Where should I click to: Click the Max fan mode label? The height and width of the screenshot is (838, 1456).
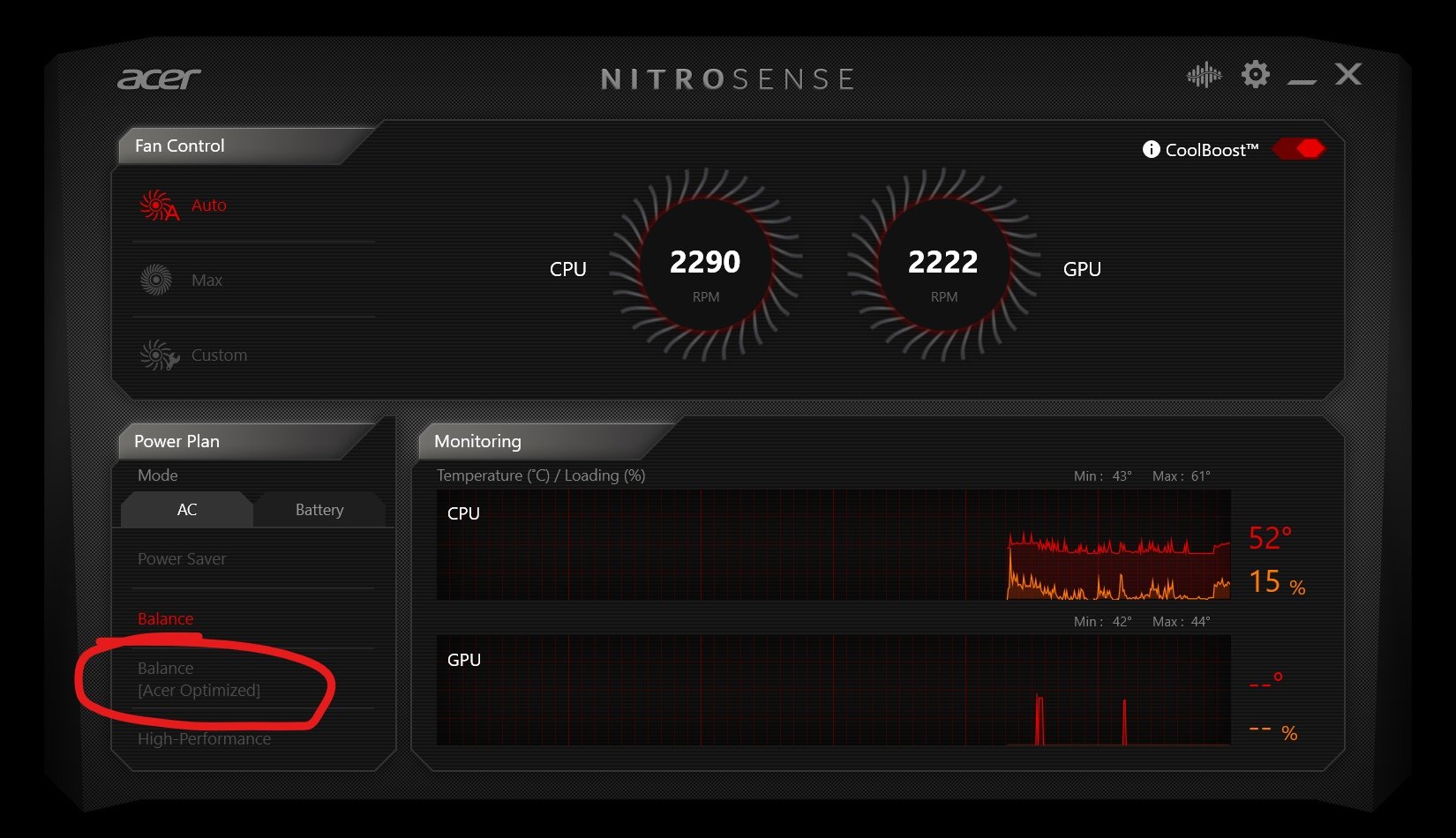pos(206,281)
